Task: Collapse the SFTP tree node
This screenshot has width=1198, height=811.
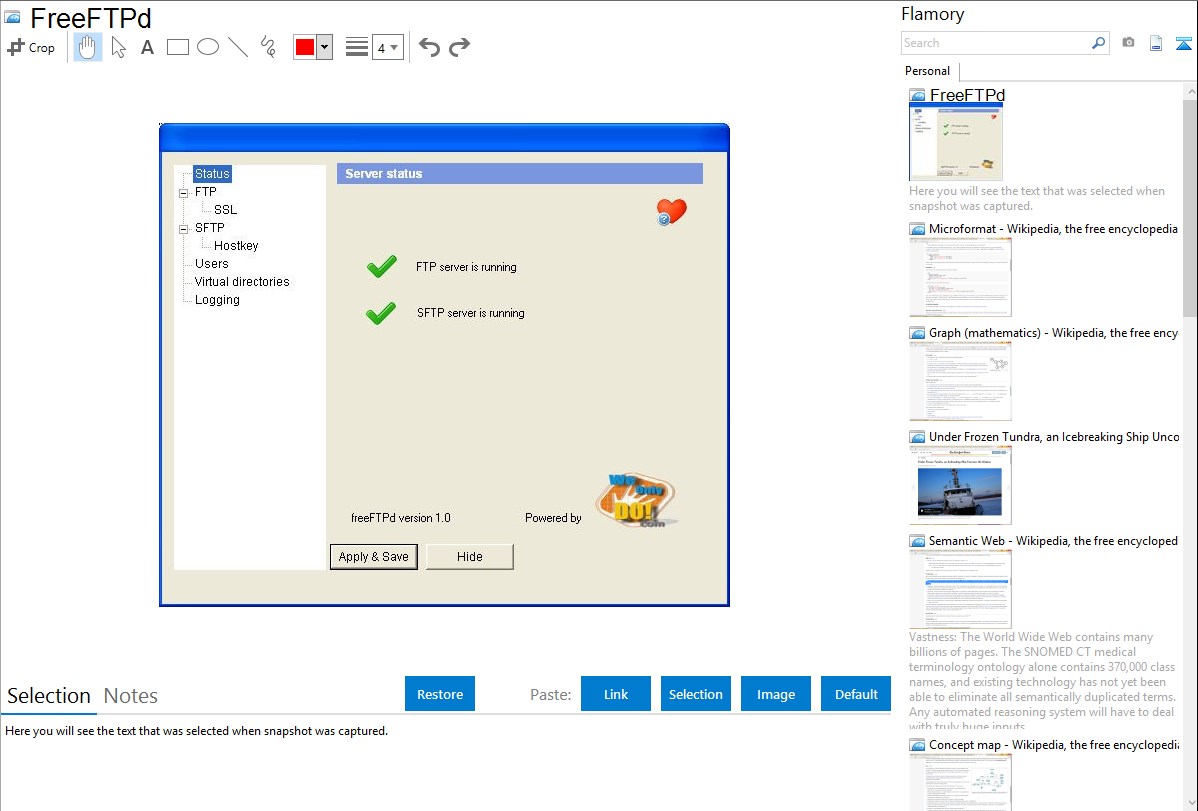Action: point(183,229)
